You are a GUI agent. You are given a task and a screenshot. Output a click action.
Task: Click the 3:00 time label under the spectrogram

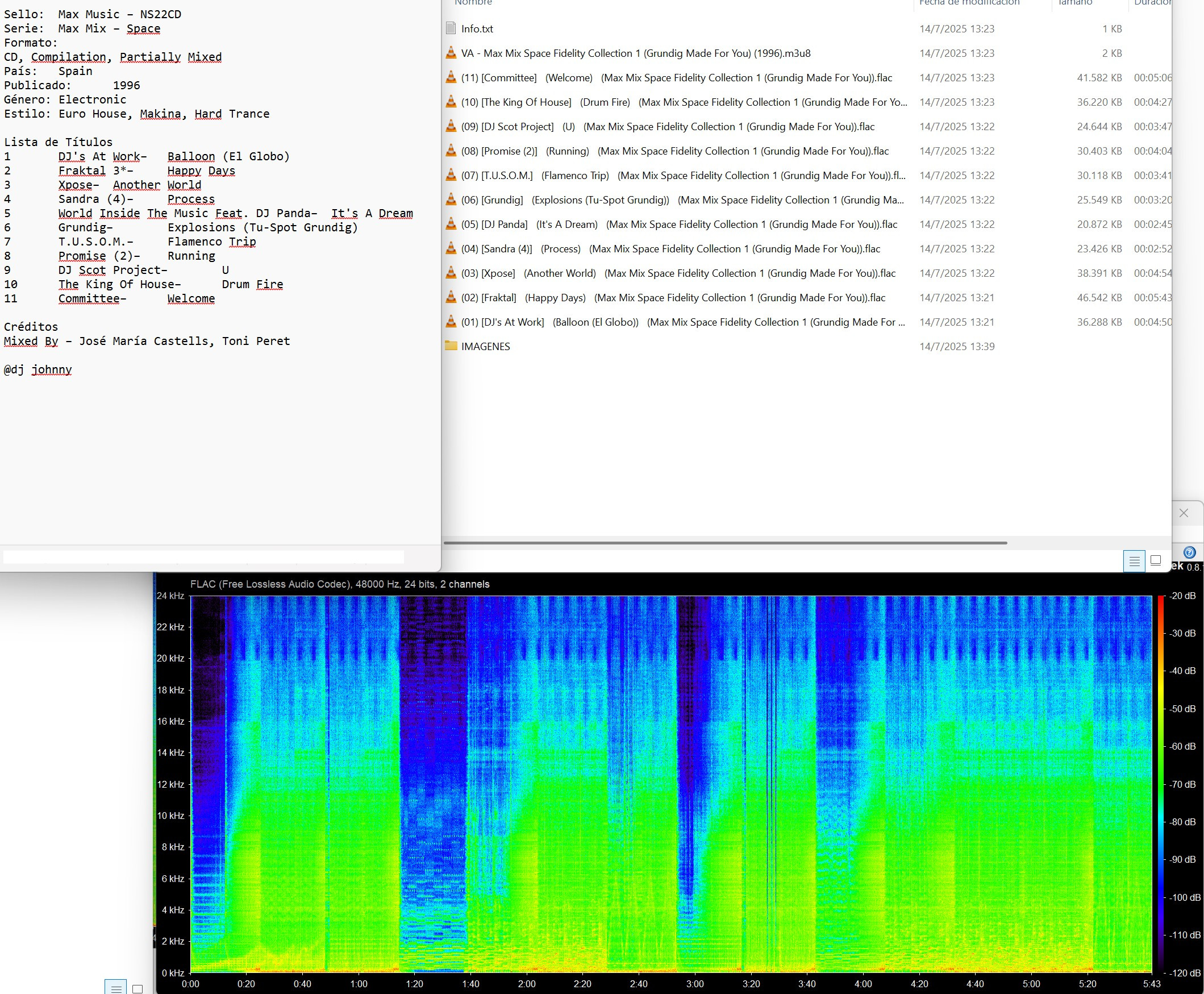click(695, 984)
